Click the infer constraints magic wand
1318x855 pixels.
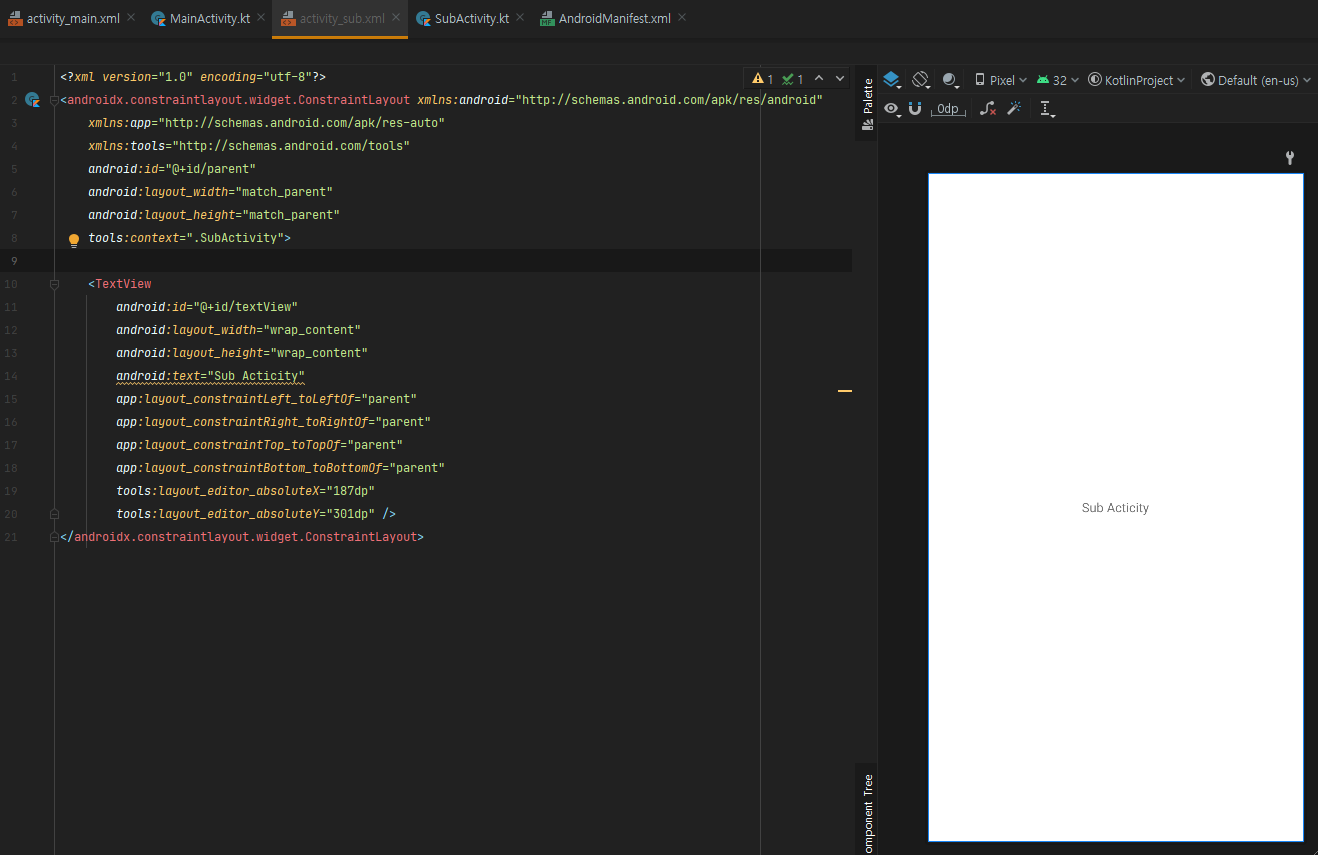[x=1014, y=108]
